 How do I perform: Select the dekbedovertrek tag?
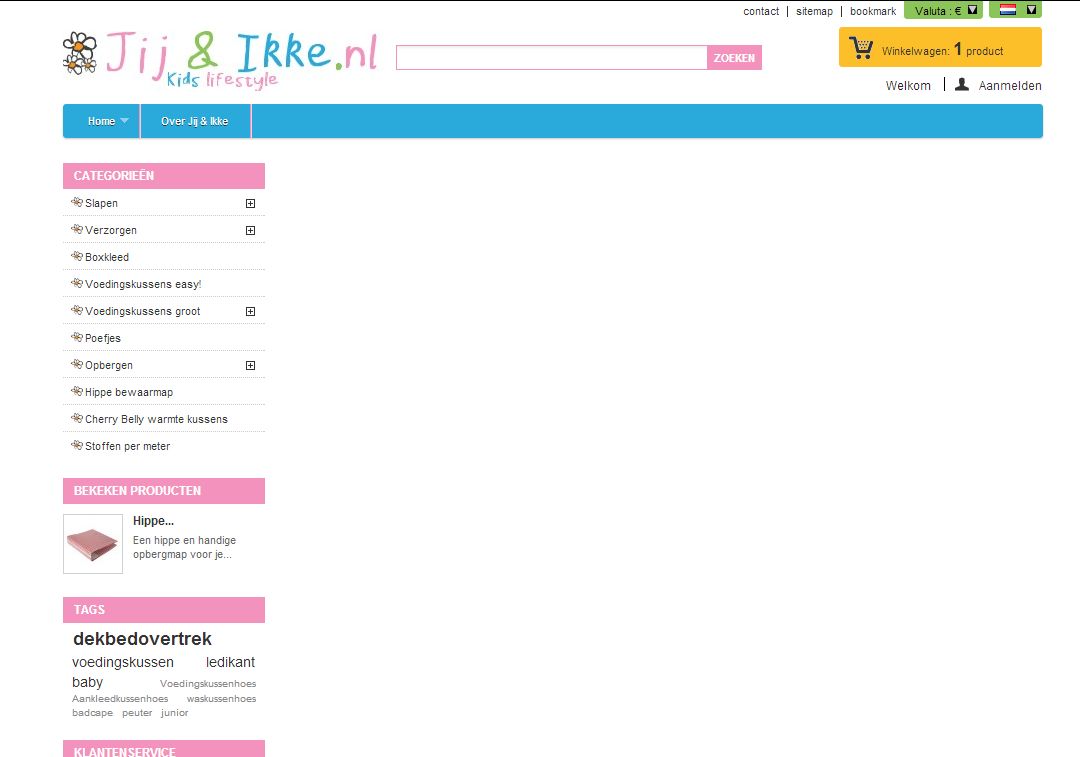coord(143,639)
